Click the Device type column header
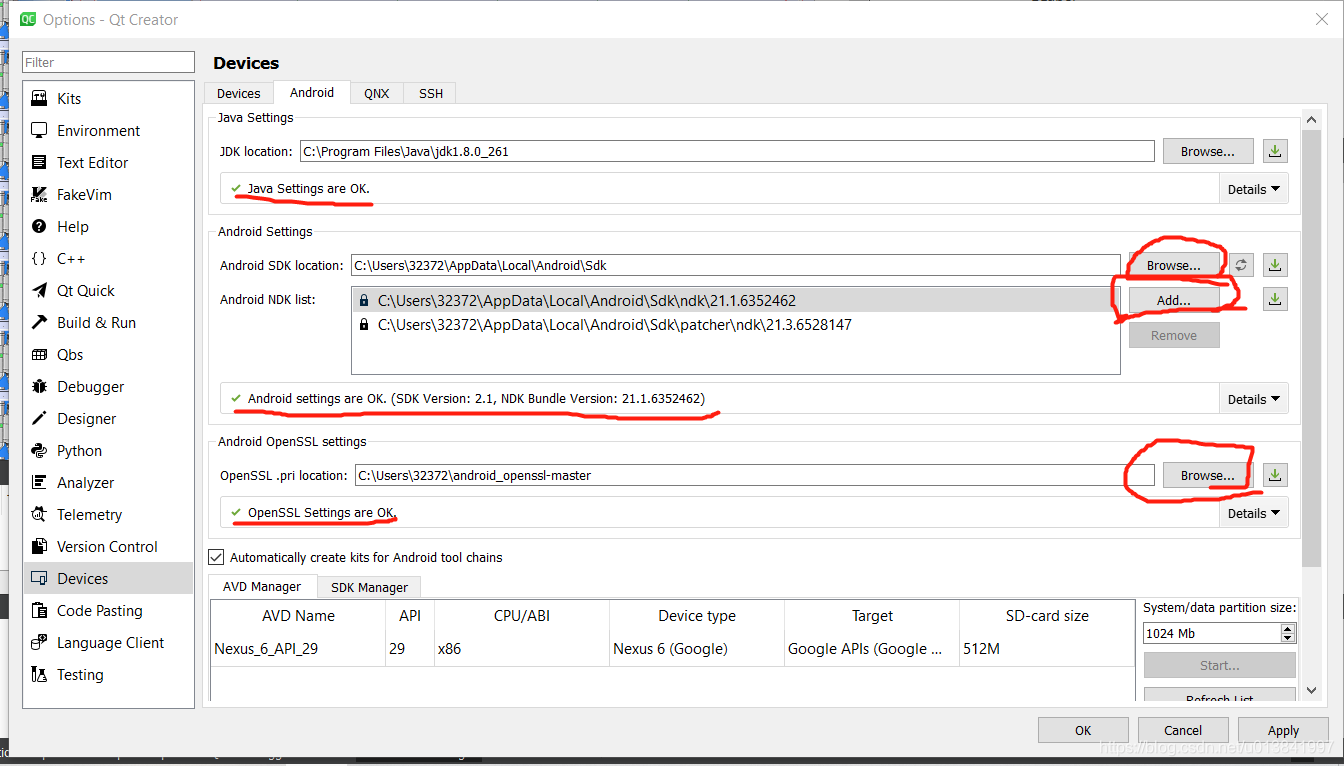Image resolution: width=1344 pixels, height=766 pixels. point(697,616)
